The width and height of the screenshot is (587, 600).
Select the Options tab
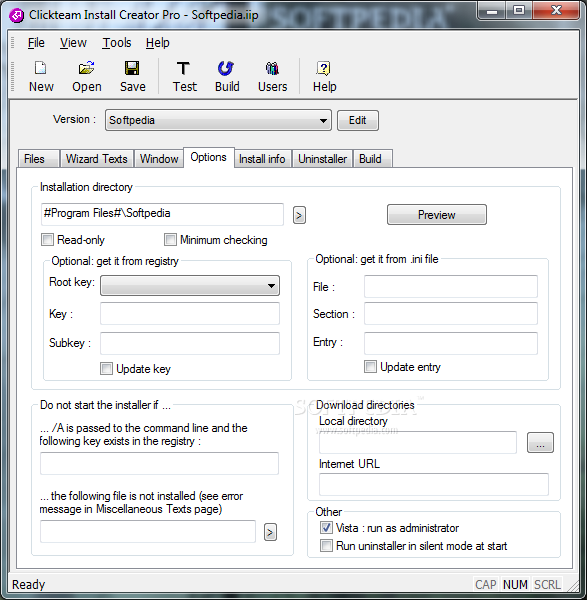coord(209,157)
